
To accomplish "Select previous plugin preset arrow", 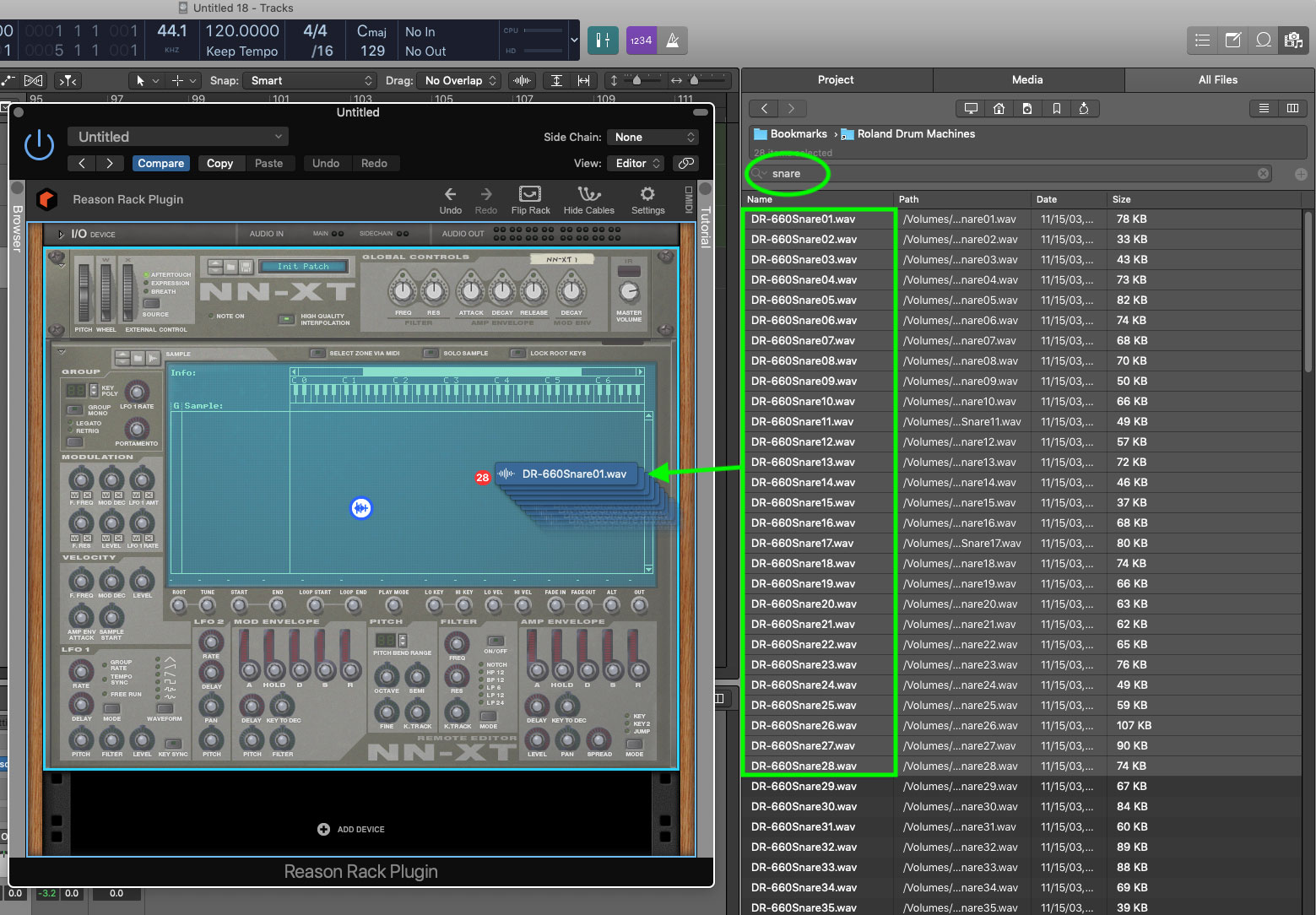I will tap(82, 163).
